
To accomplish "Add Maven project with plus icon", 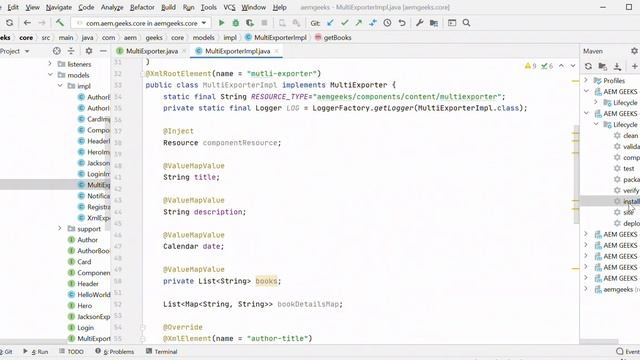I will click(x=634, y=66).
